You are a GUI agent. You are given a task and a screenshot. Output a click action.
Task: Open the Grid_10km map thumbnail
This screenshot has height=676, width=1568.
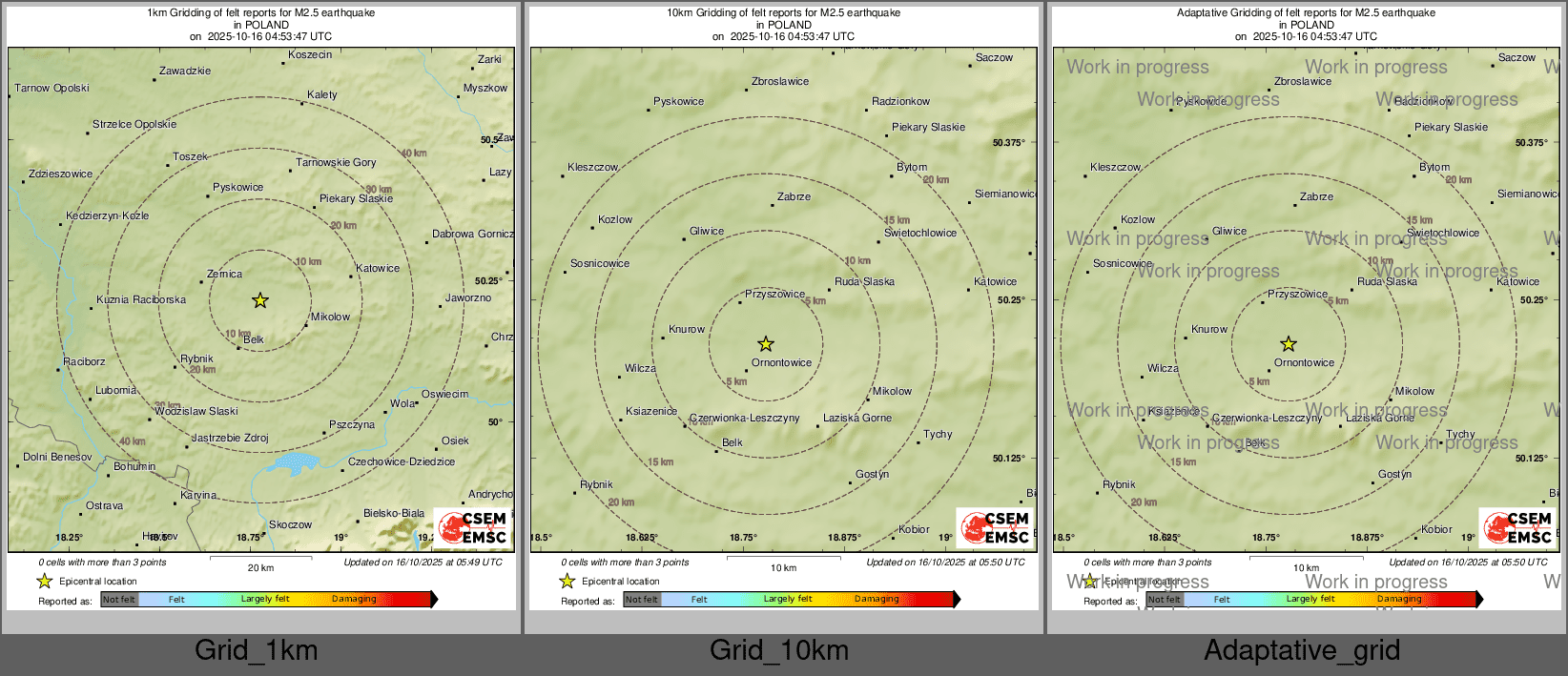click(784, 307)
